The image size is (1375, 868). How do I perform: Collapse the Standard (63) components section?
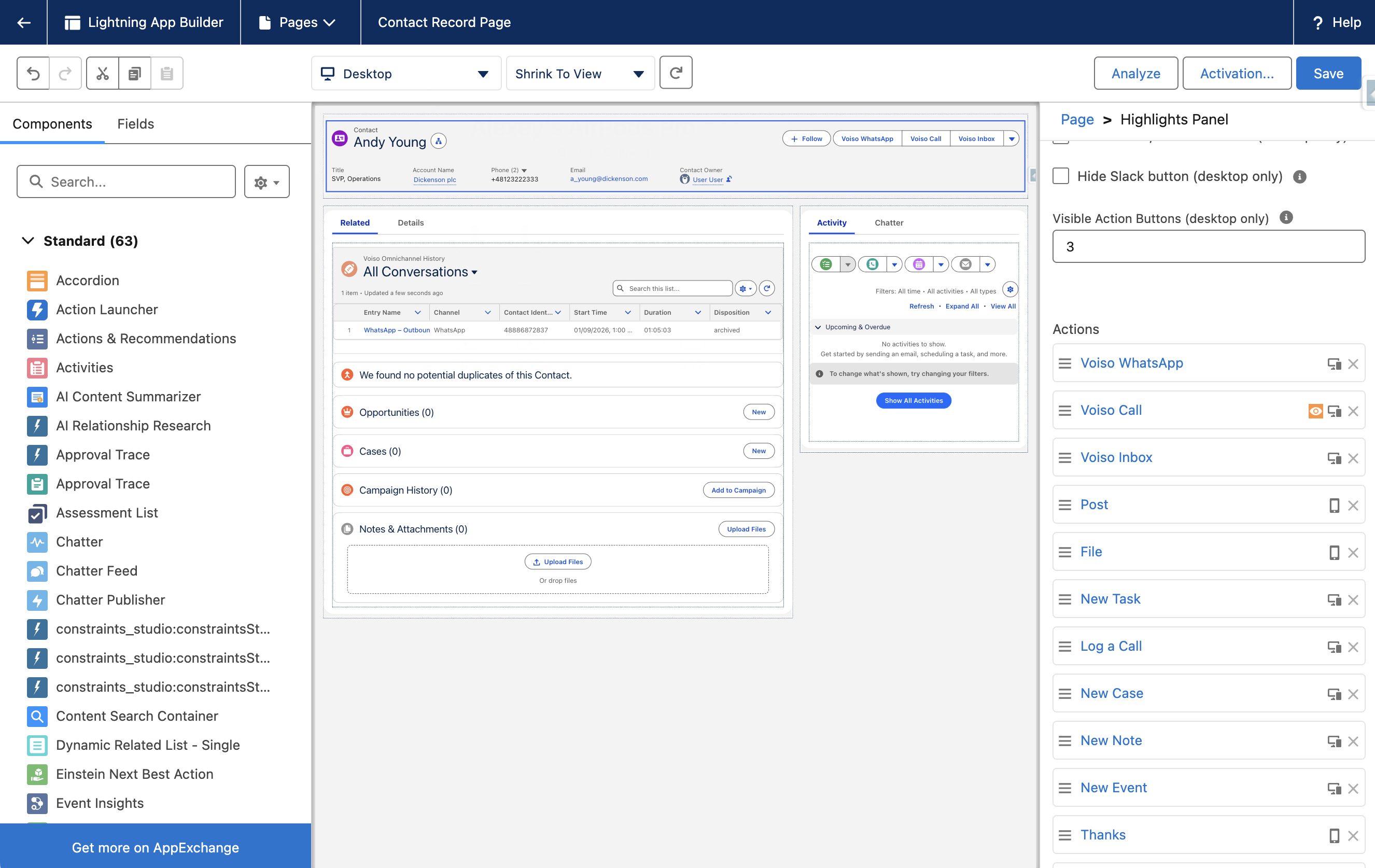pos(27,241)
